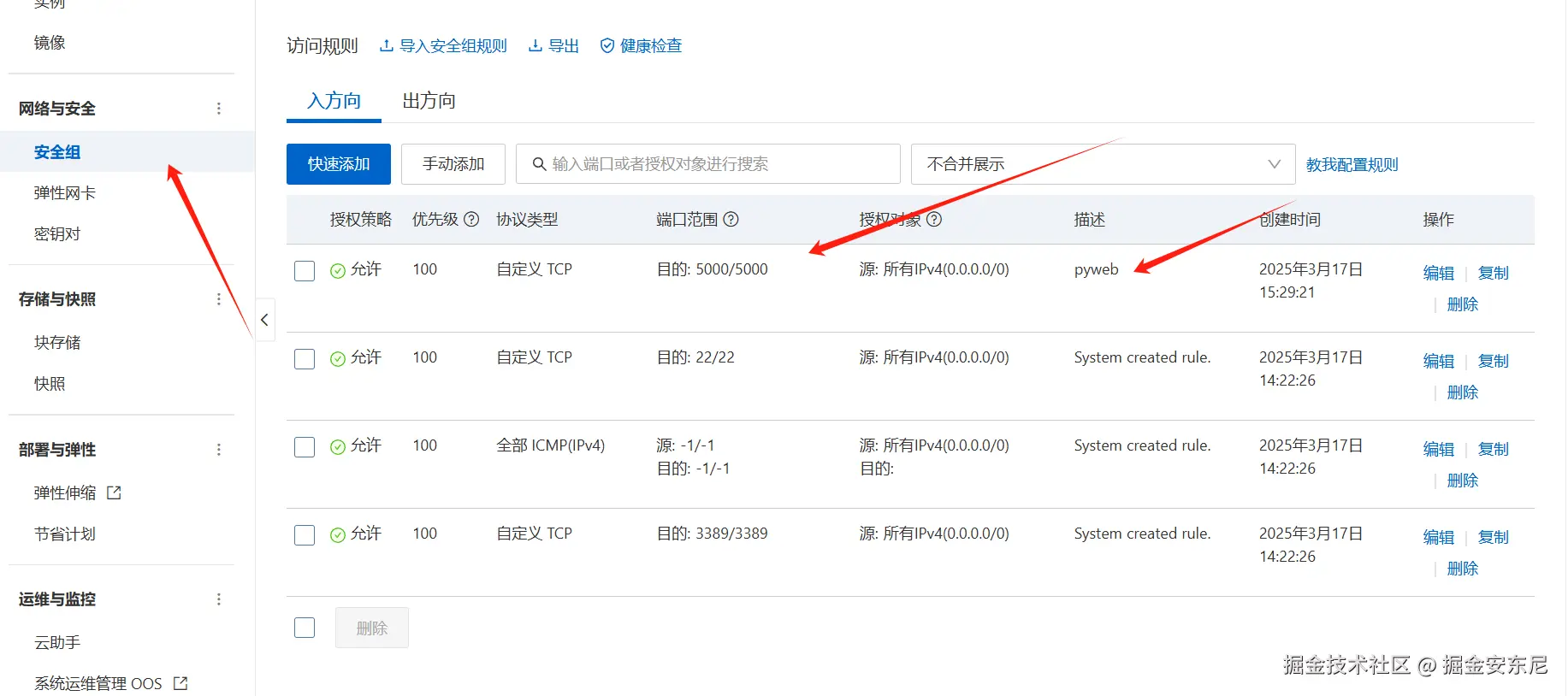Collapse the left sidebar with the arrow handle
1568x696 pixels.
(264, 320)
